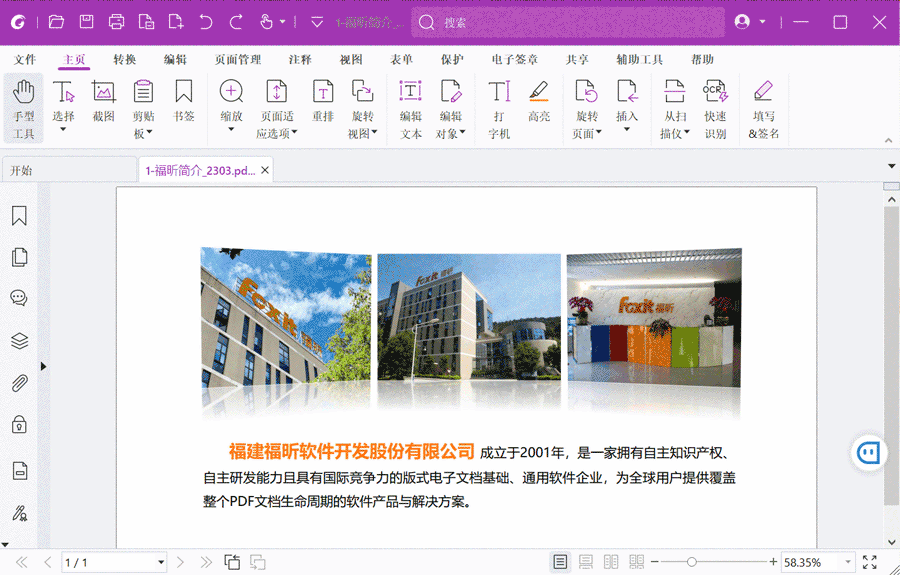Viewport: 900px width, 575px height.
Task: Expand the 选择 select tool dropdown
Action: point(63,130)
